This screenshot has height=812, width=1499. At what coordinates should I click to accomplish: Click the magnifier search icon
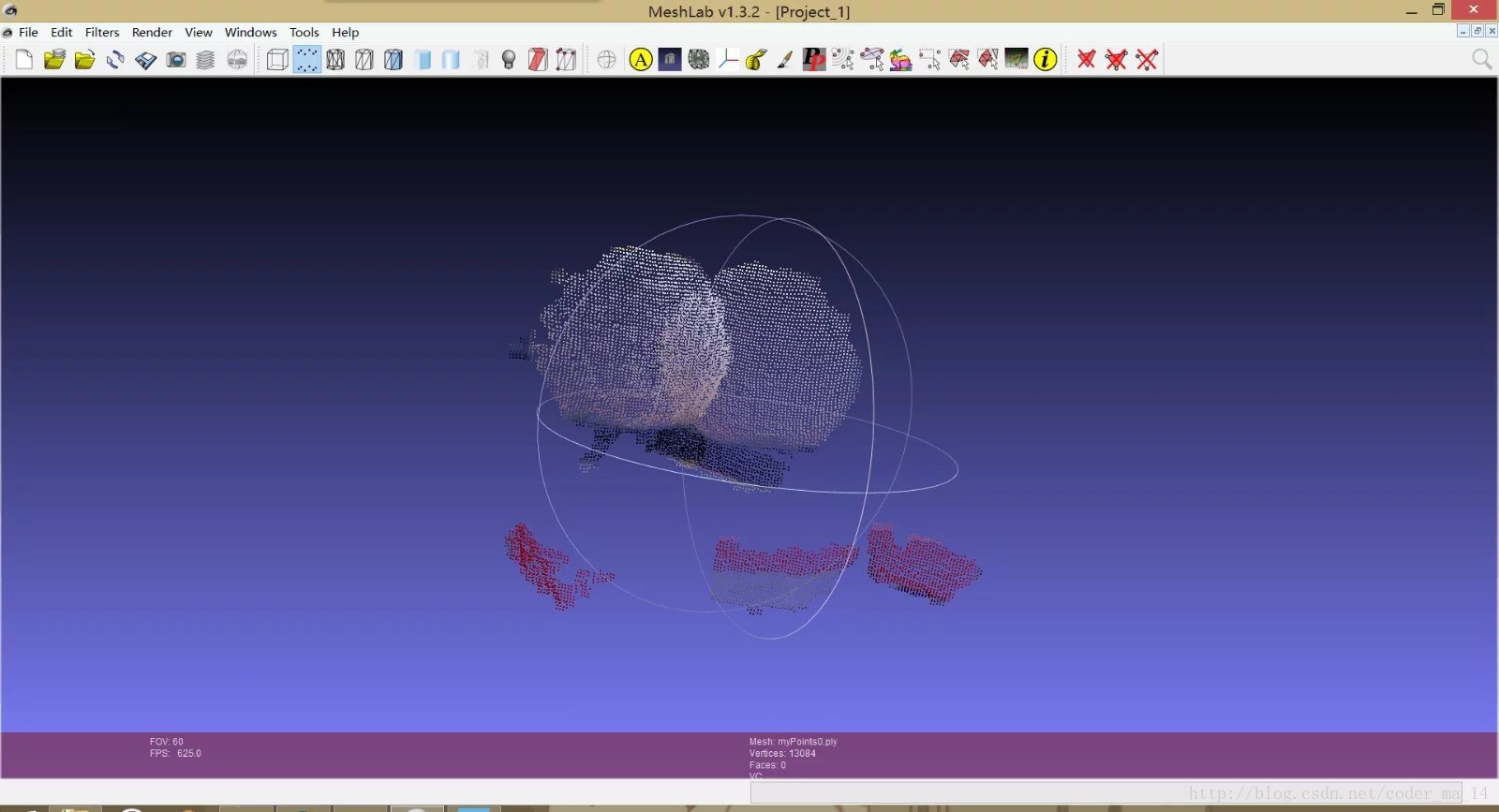point(1481,59)
